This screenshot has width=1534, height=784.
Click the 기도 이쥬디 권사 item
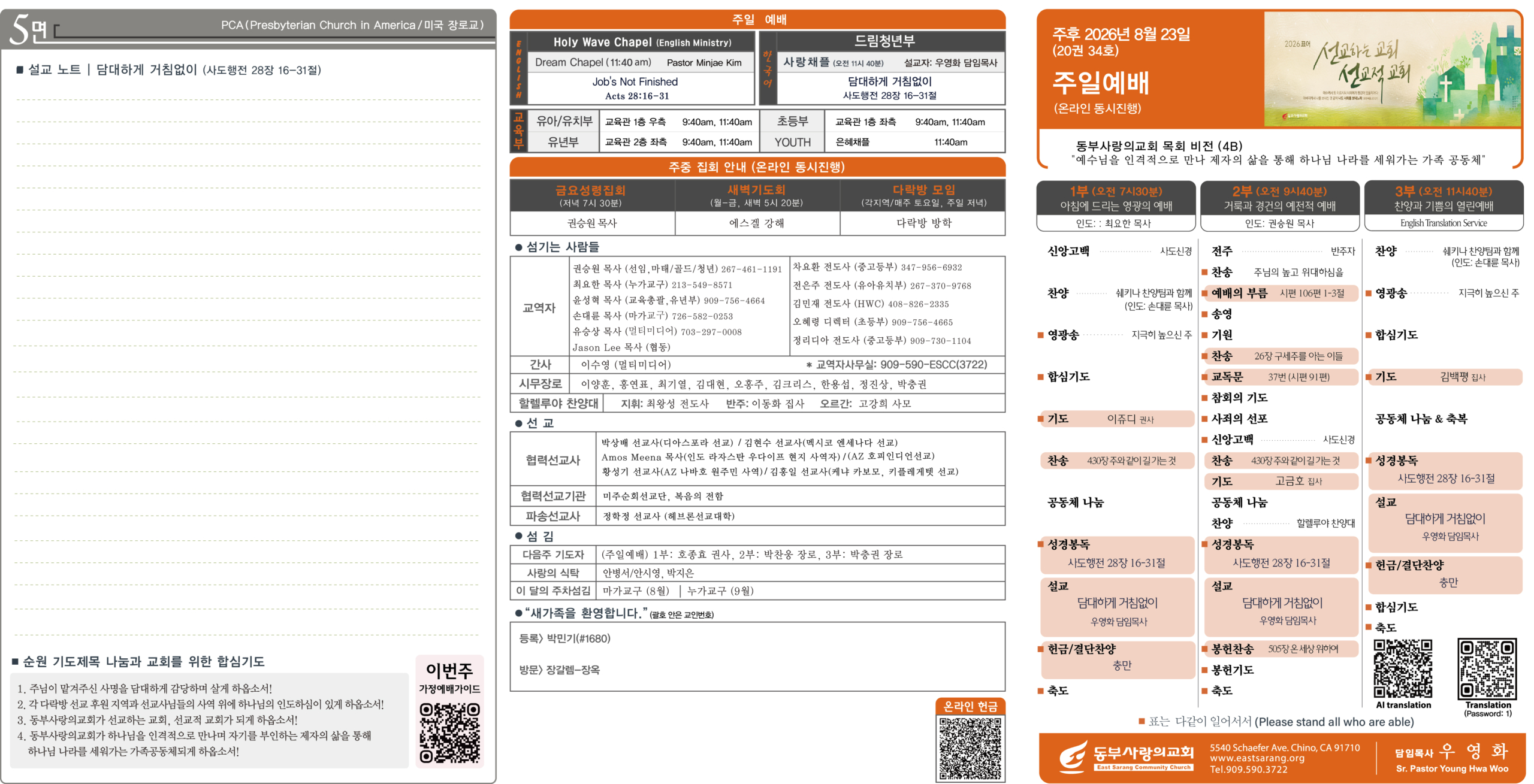pyautogui.click(x=1116, y=419)
